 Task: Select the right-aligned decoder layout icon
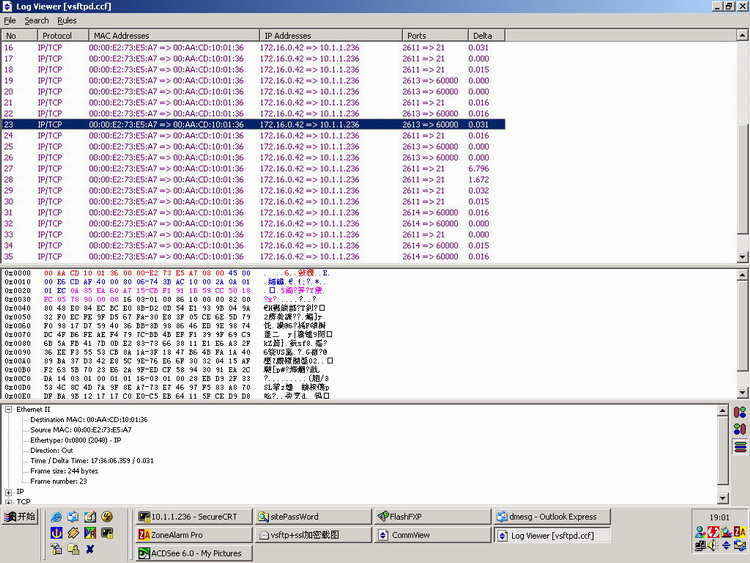(740, 430)
